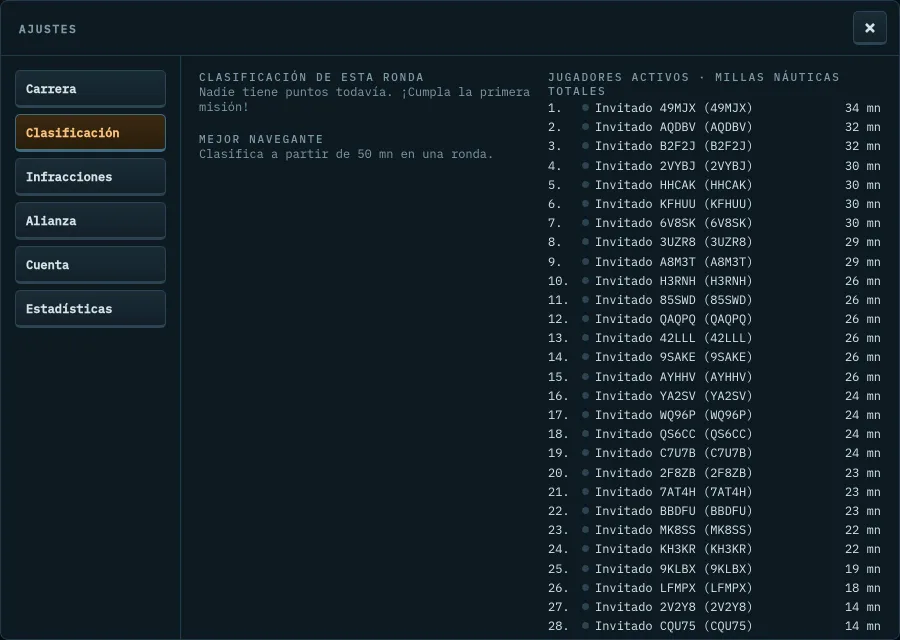Image resolution: width=900 pixels, height=640 pixels.
Task: Select Invitado 2VYBJ in the ranking
Action: (x=714, y=166)
